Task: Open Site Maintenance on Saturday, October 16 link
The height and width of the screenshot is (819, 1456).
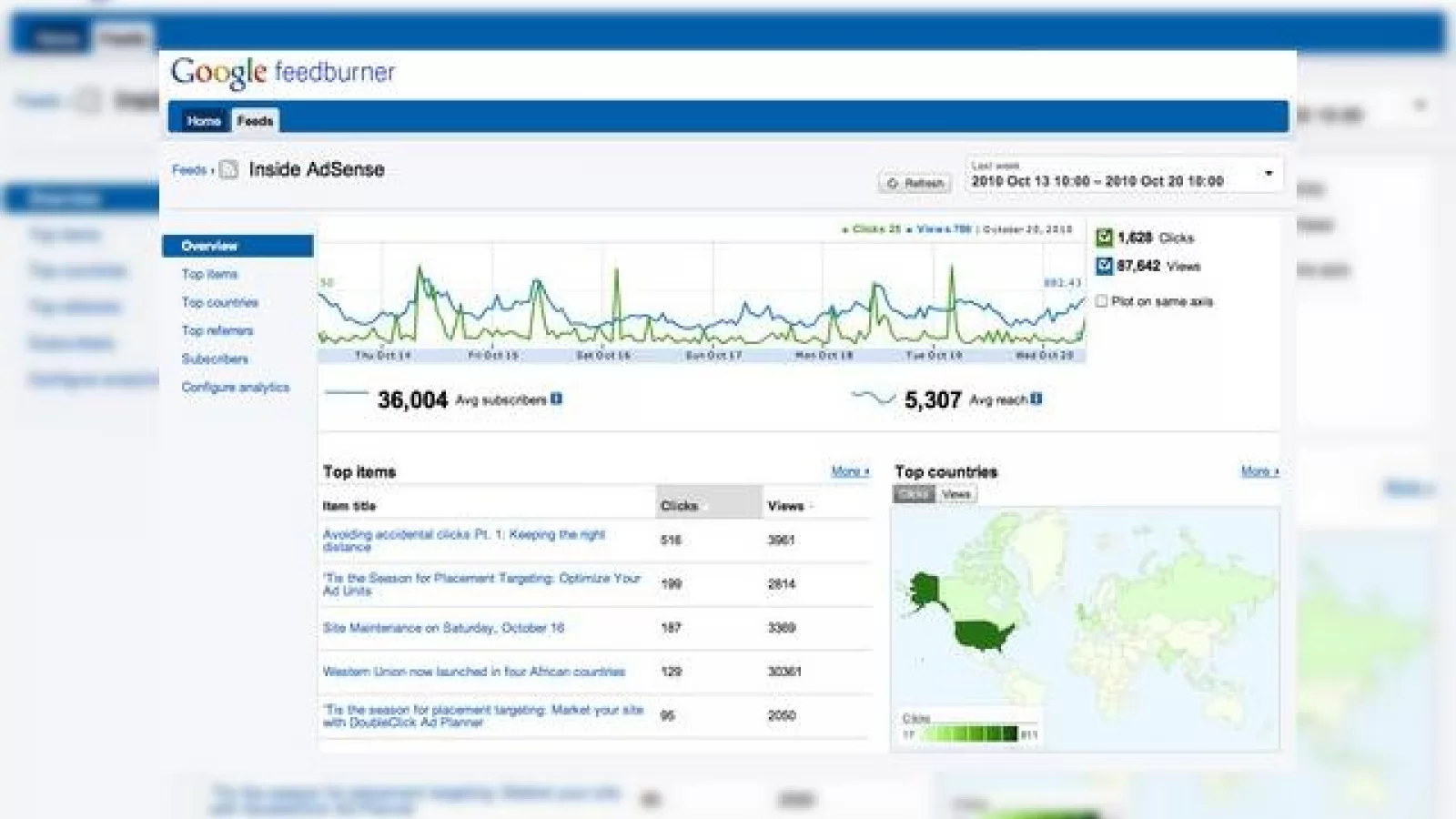Action: coord(443,628)
